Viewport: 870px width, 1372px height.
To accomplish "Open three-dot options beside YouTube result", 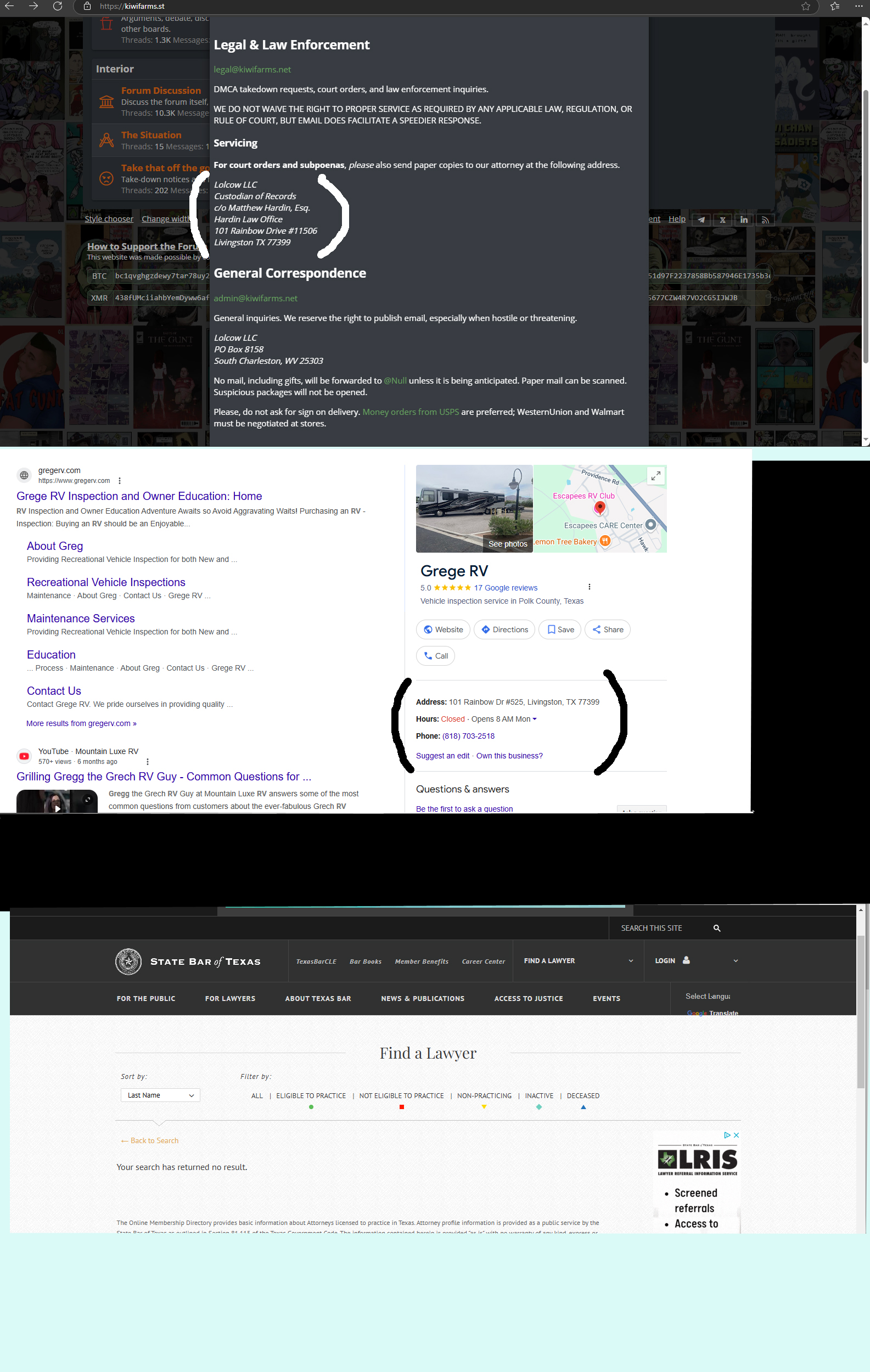I will 148,761.
